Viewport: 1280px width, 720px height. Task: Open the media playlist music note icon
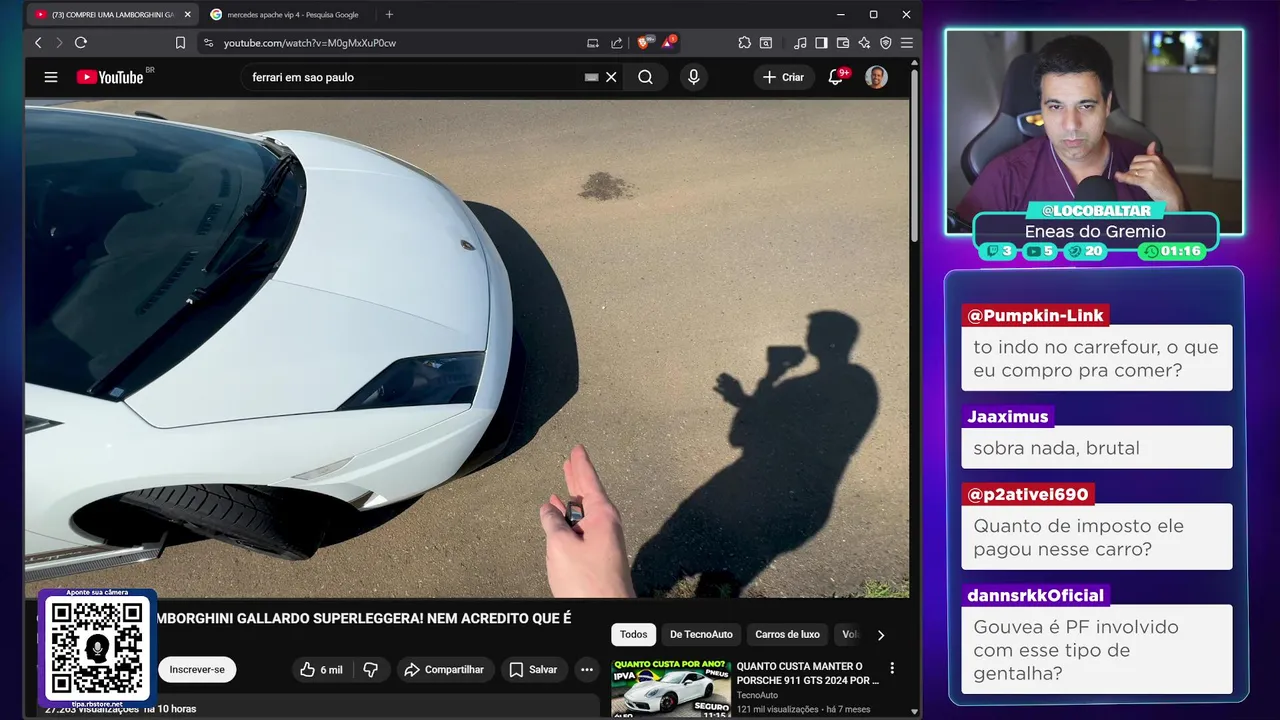(800, 43)
